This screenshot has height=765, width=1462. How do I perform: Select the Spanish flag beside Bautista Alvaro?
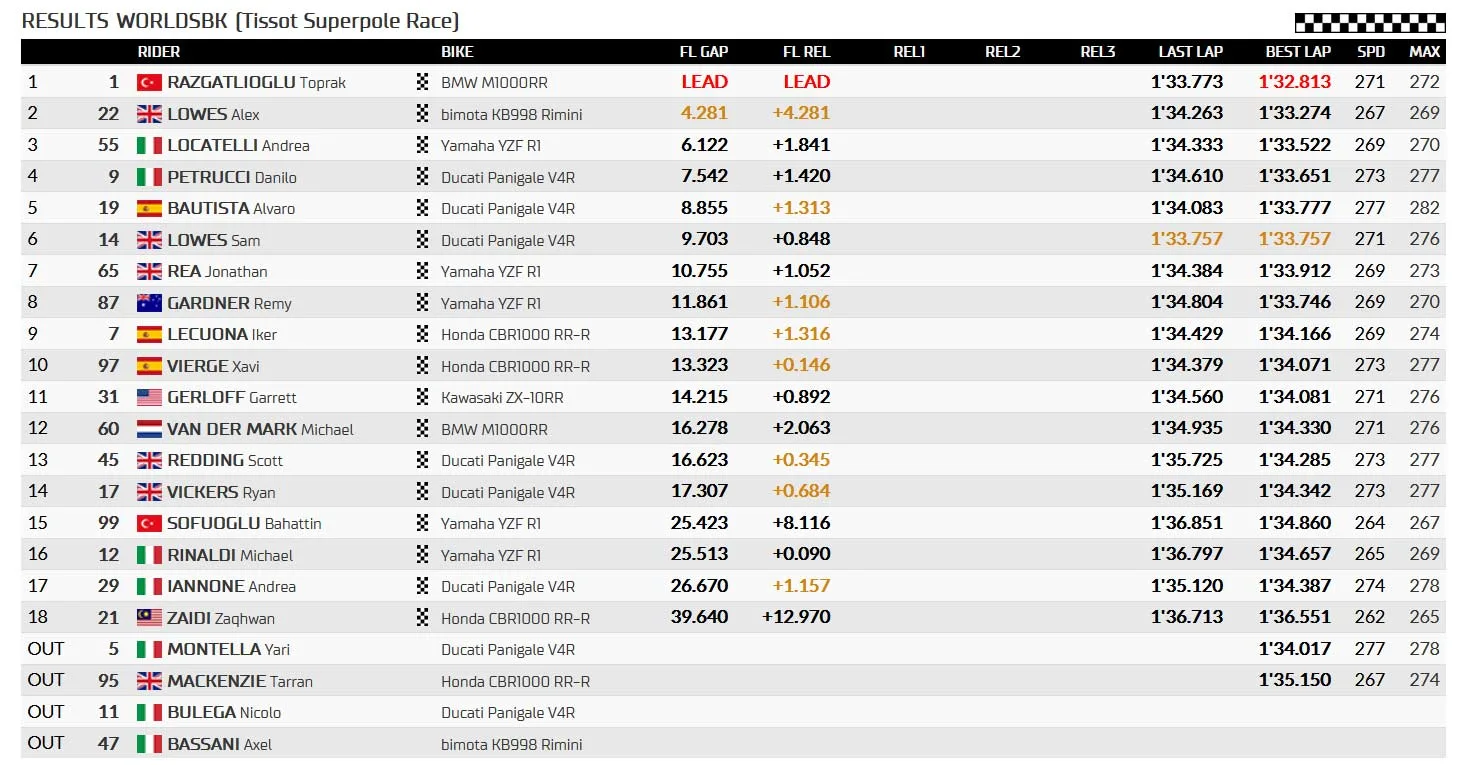pyautogui.click(x=149, y=208)
